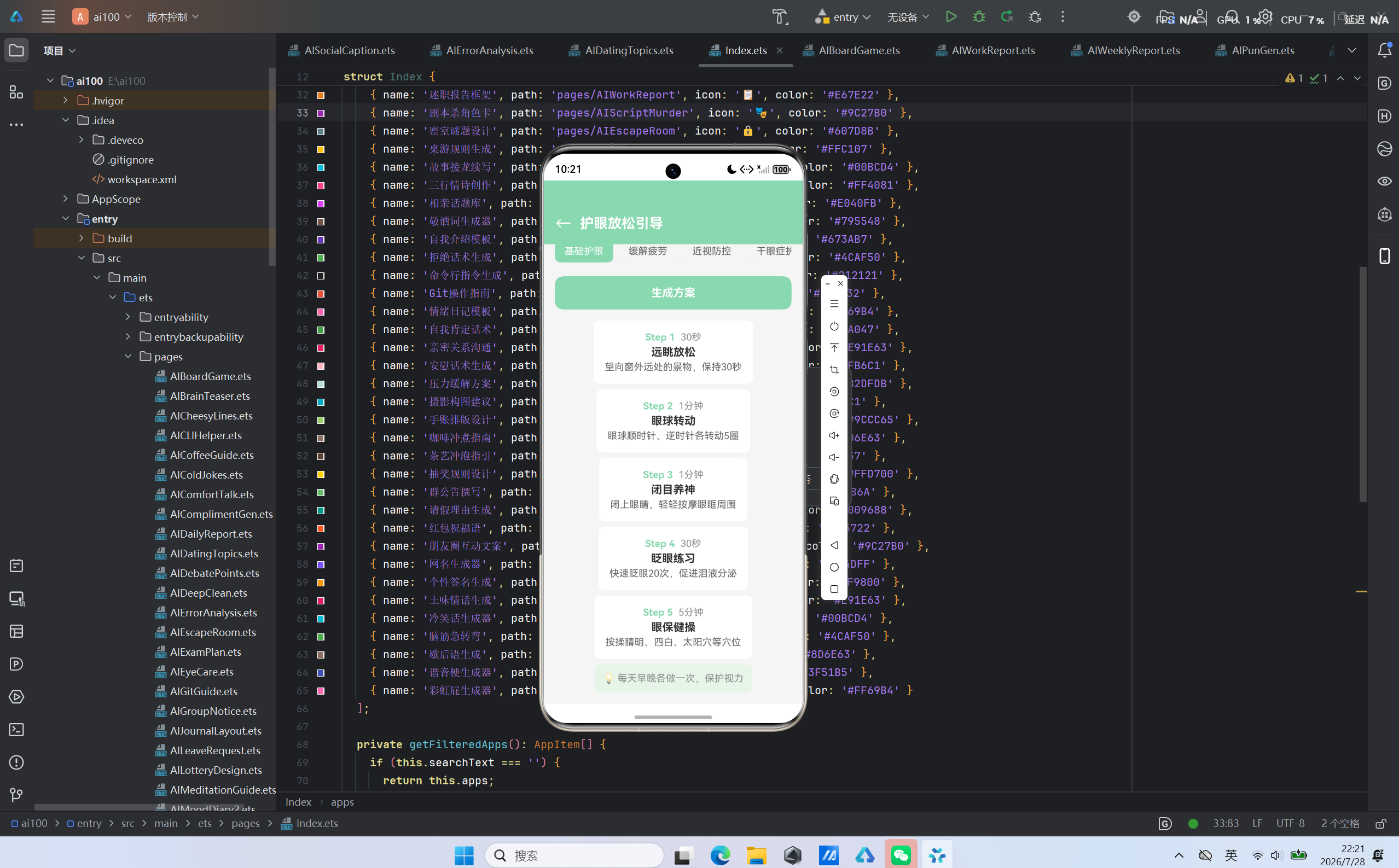This screenshot has width=1399, height=868.
Task: Click the Run entry play button
Action: point(951,16)
